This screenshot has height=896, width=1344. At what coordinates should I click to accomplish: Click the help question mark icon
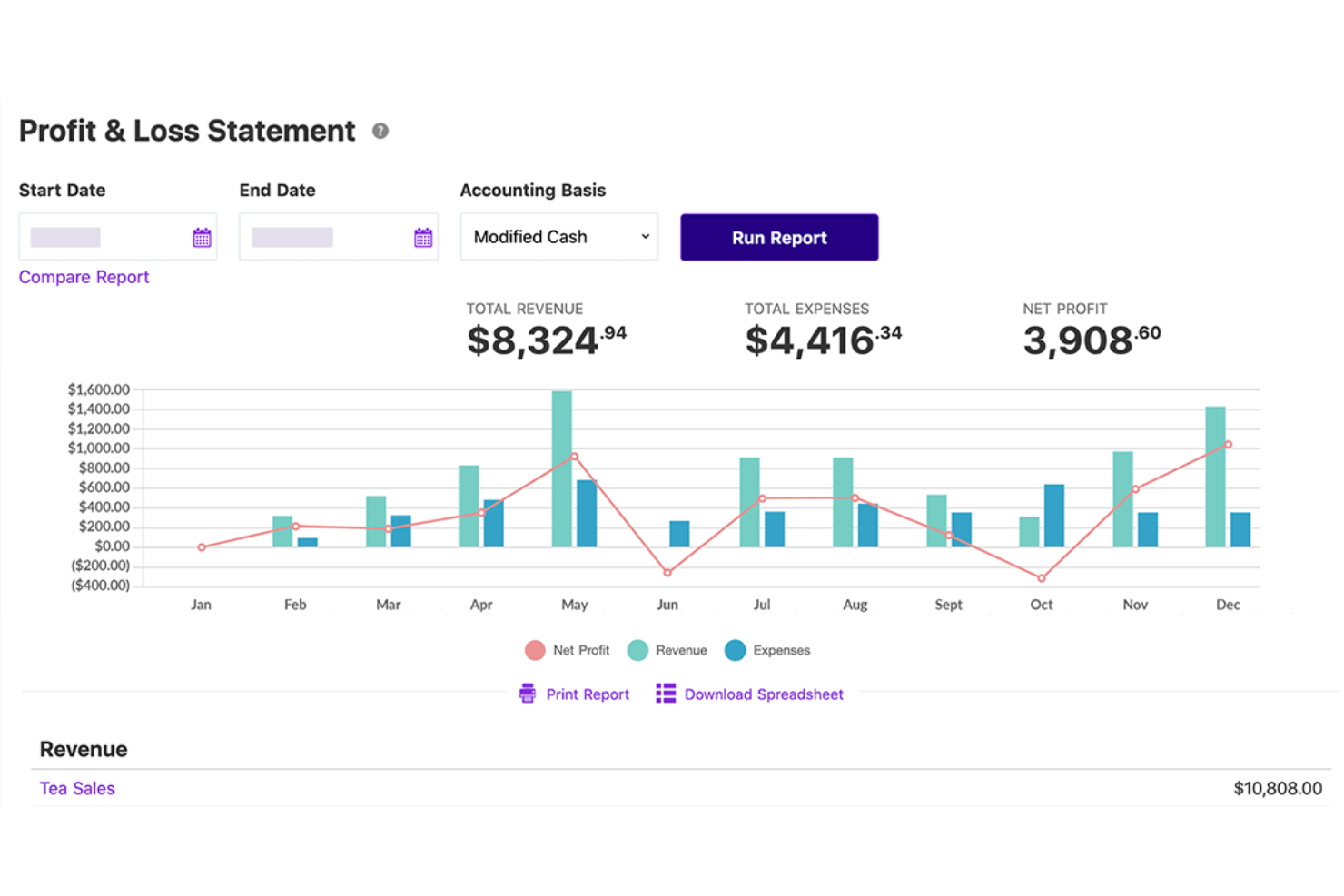pos(380,132)
